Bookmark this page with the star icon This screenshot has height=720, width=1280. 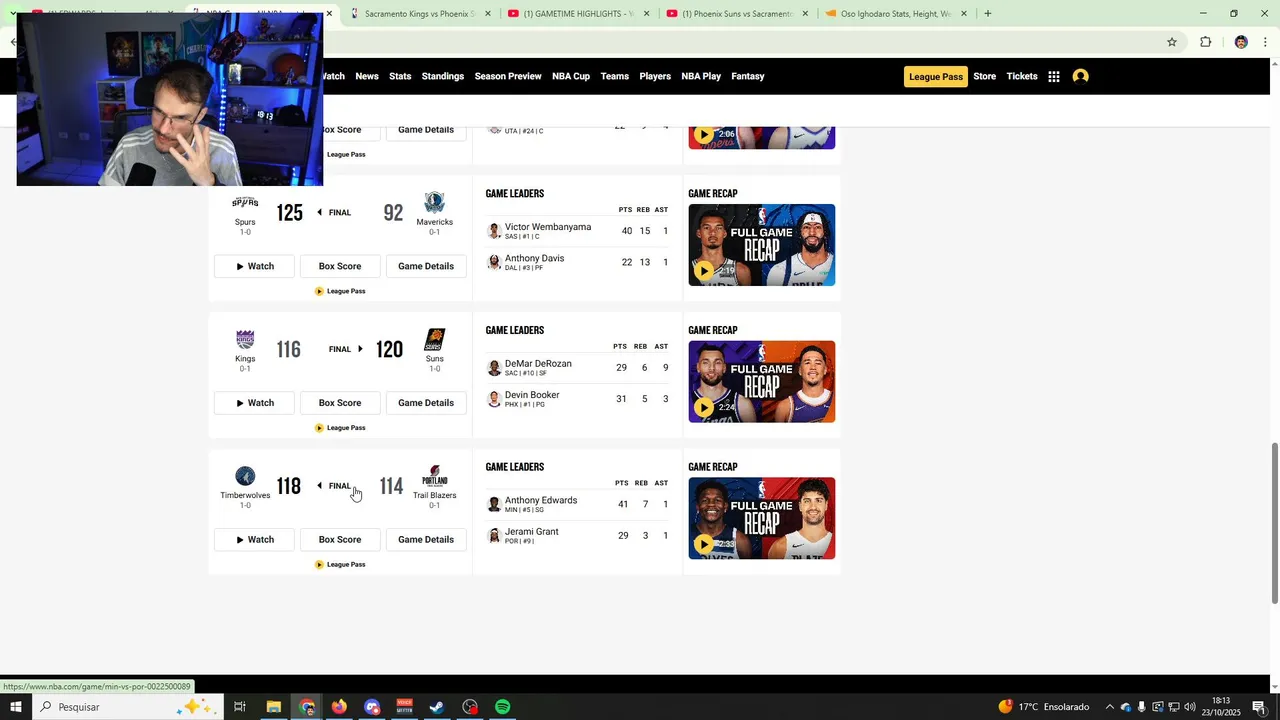pos(1172,42)
